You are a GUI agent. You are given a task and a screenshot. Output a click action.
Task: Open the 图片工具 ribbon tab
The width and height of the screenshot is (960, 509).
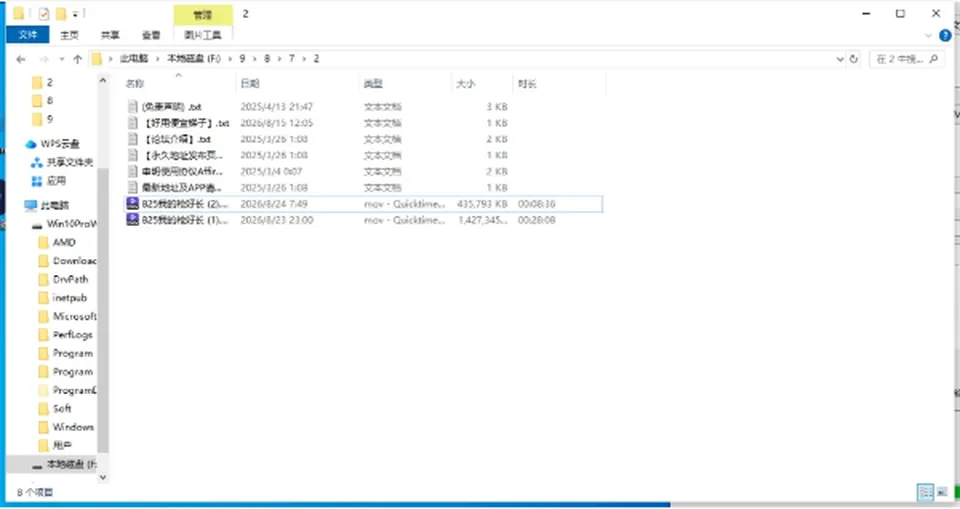coord(203,35)
